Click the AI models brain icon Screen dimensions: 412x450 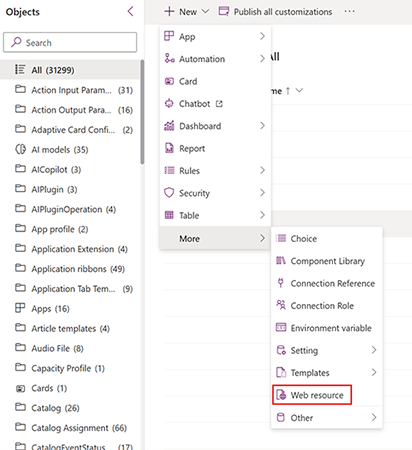(x=20, y=149)
